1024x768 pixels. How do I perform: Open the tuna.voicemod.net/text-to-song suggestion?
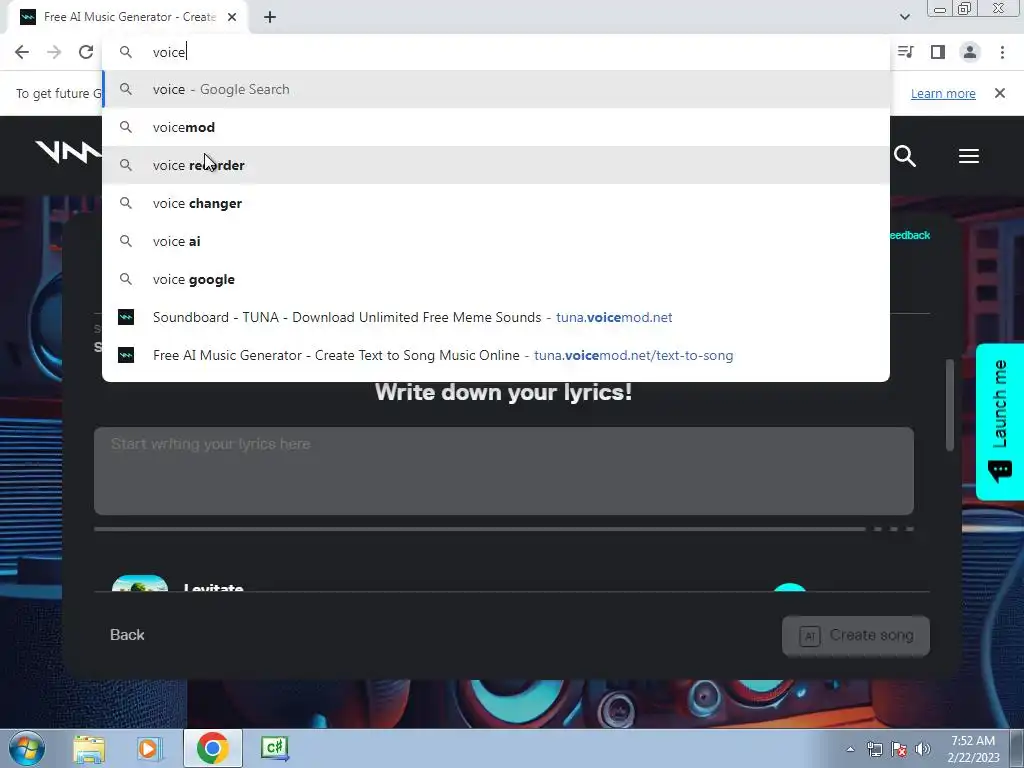[496, 355]
